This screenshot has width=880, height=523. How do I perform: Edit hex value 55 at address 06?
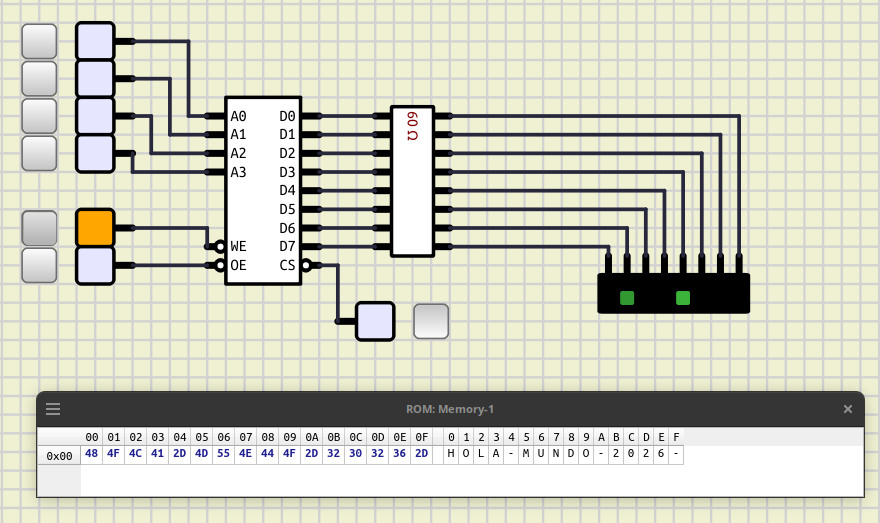click(223, 453)
